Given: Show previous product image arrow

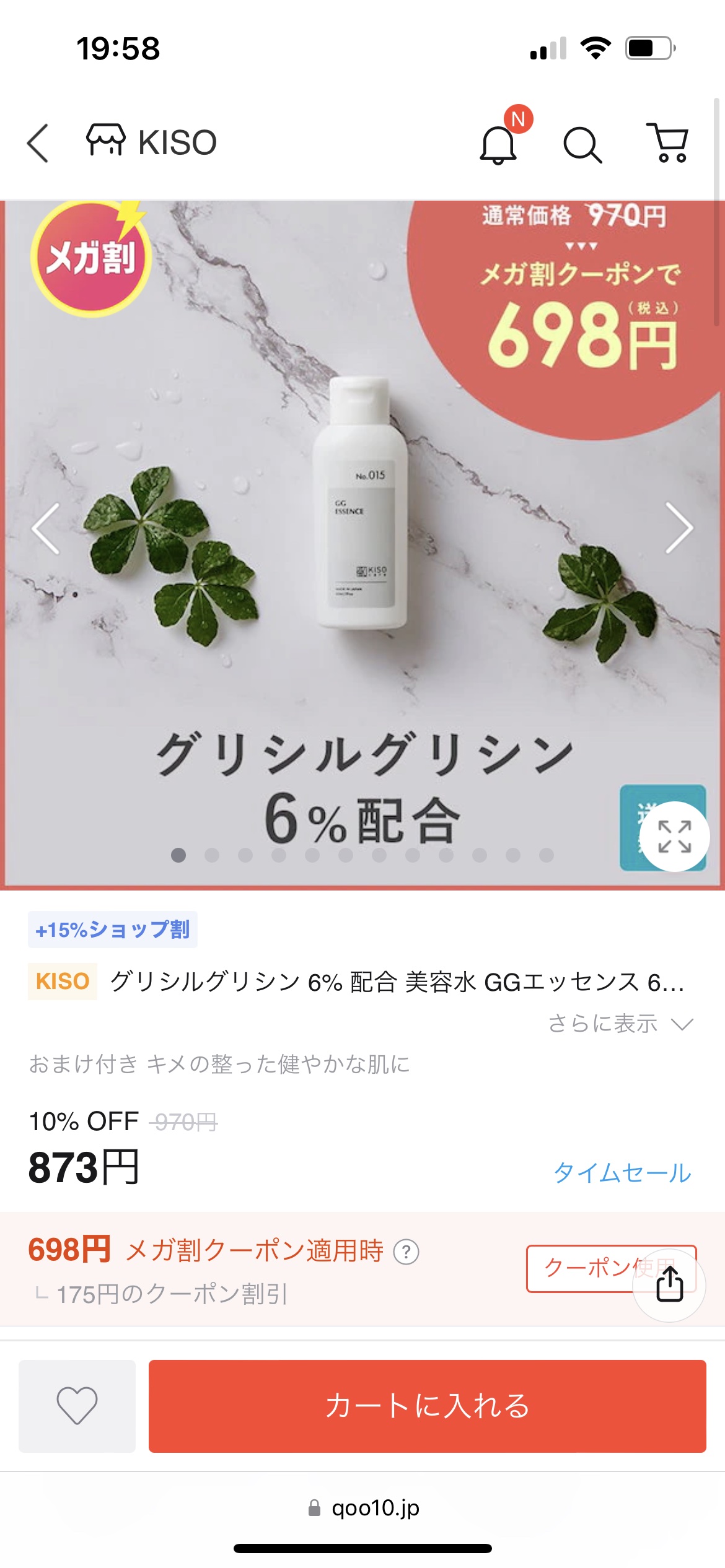Looking at the screenshot, I should click(46, 528).
